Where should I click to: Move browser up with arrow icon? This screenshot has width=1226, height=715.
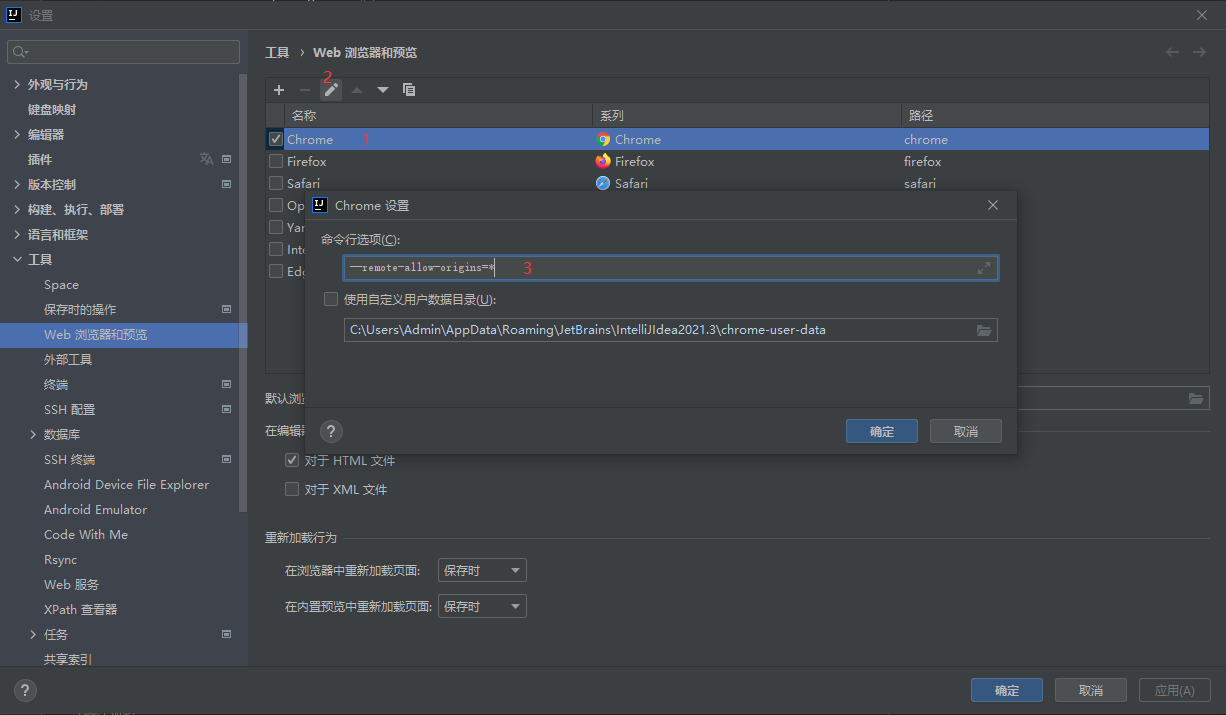pyautogui.click(x=357, y=90)
